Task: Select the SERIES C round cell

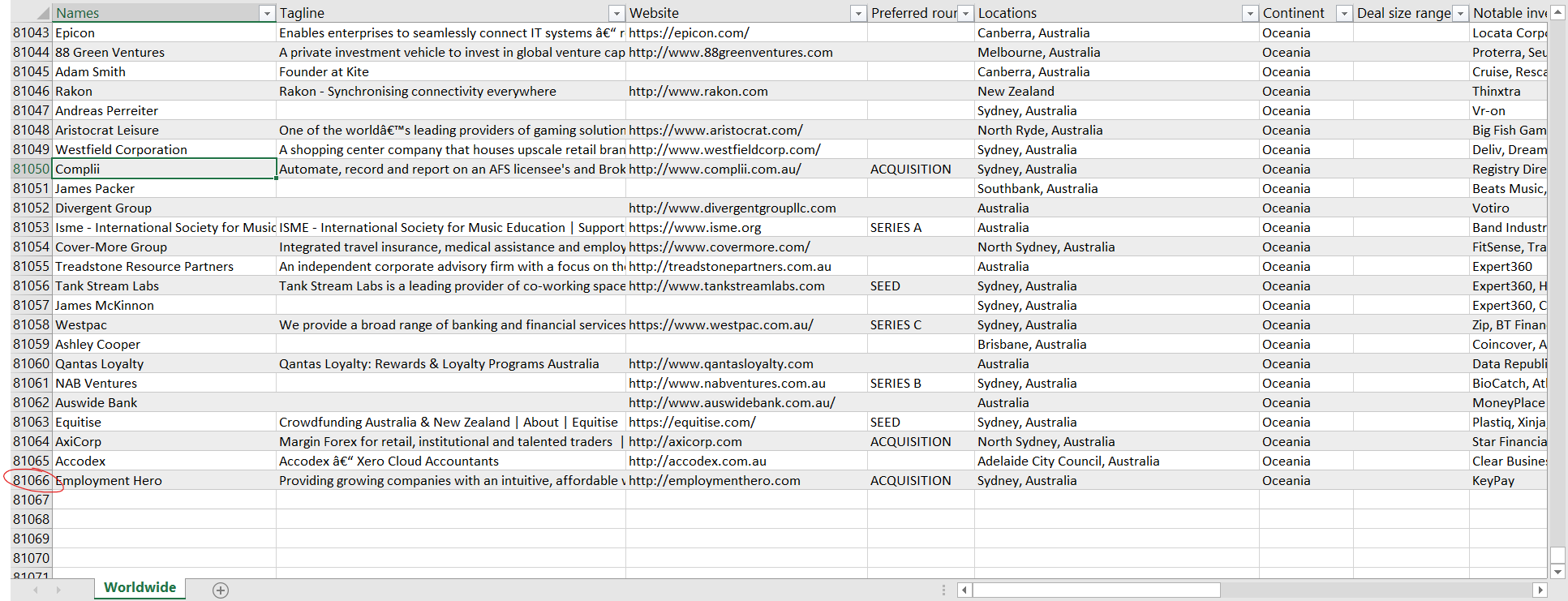Action: coord(921,324)
